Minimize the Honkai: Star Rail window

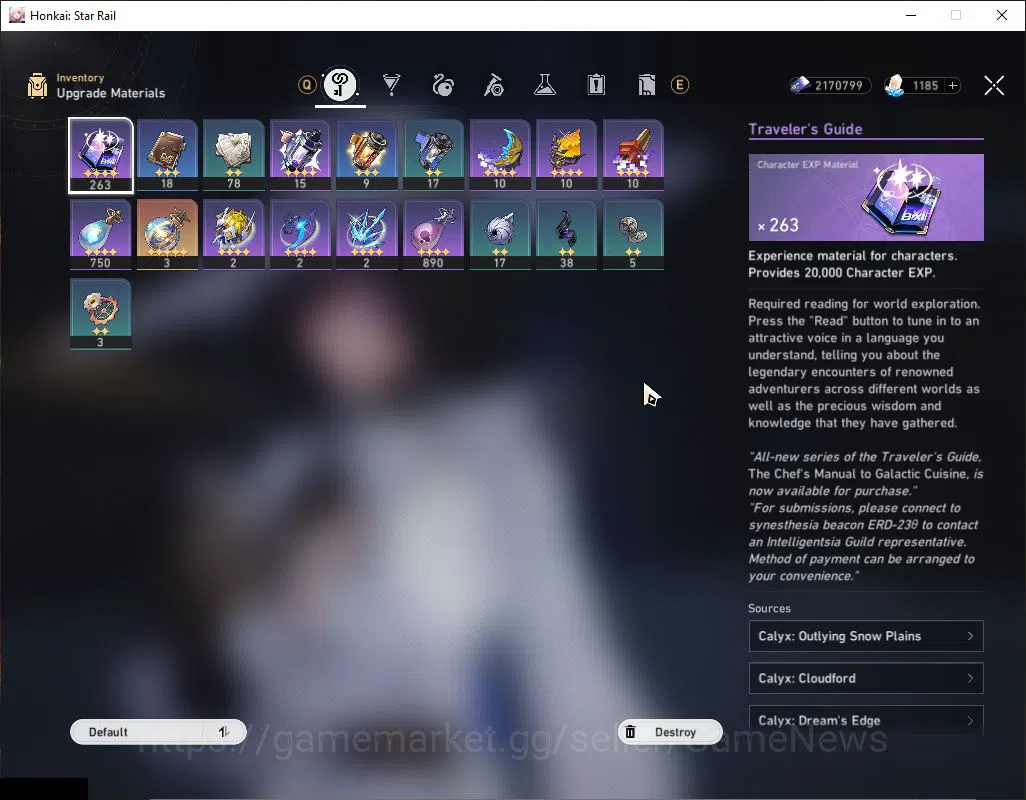(x=910, y=15)
